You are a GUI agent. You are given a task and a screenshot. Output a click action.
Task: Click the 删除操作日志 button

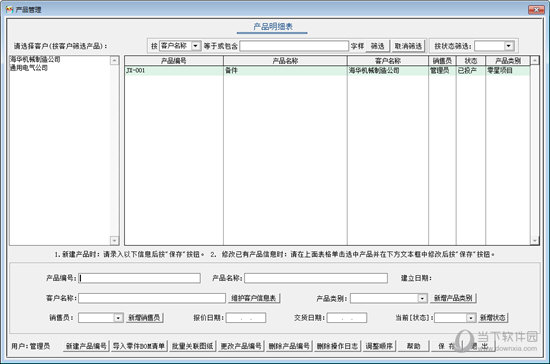click(x=337, y=346)
